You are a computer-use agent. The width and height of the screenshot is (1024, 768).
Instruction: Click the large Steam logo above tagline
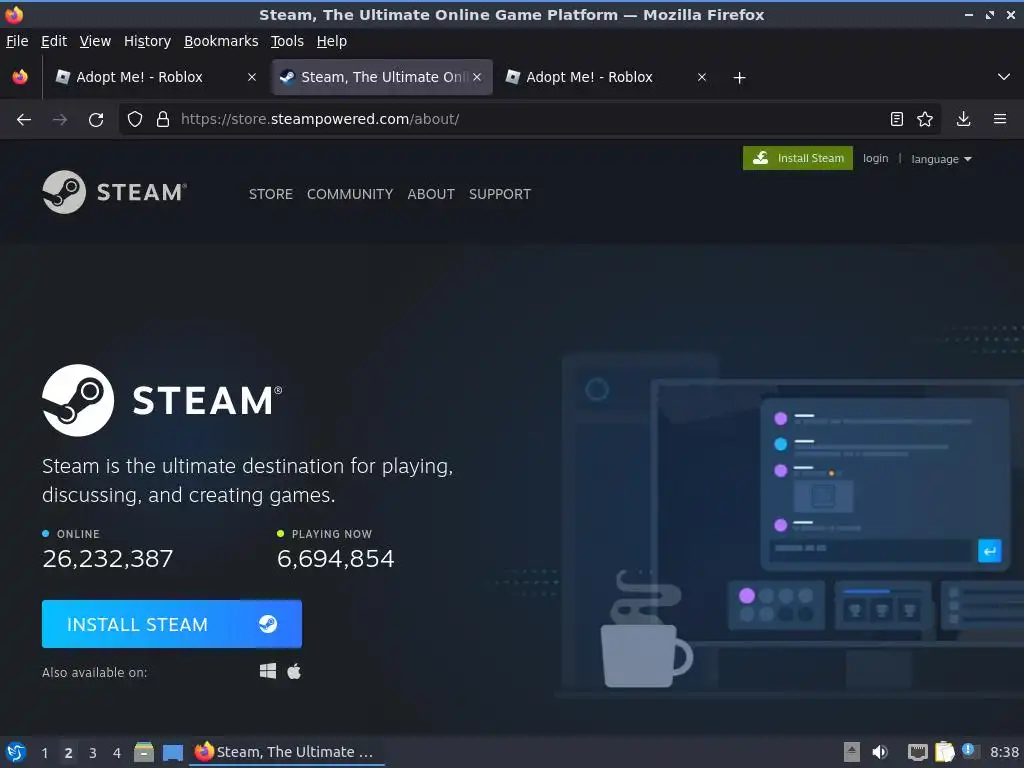[x=162, y=400]
